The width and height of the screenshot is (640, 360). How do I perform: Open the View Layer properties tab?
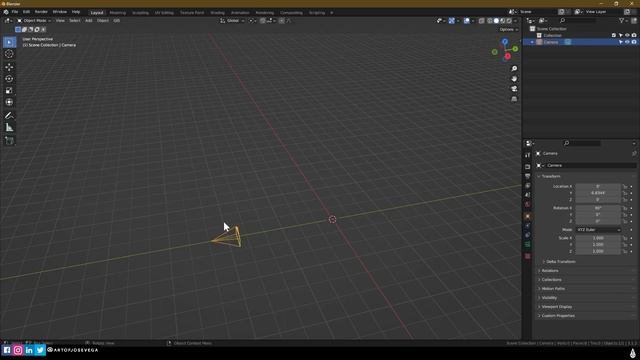point(527,186)
